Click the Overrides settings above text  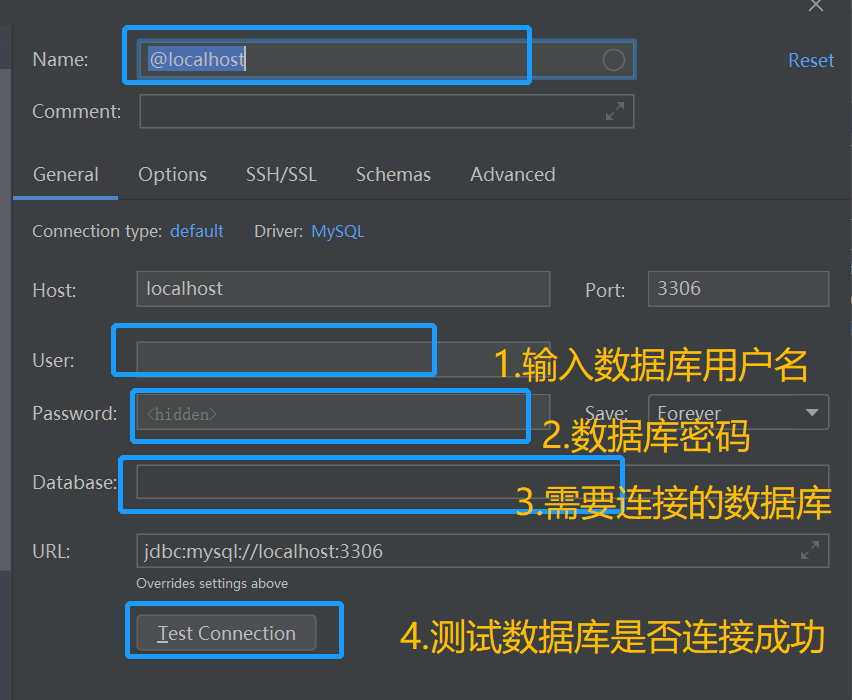[212, 584]
